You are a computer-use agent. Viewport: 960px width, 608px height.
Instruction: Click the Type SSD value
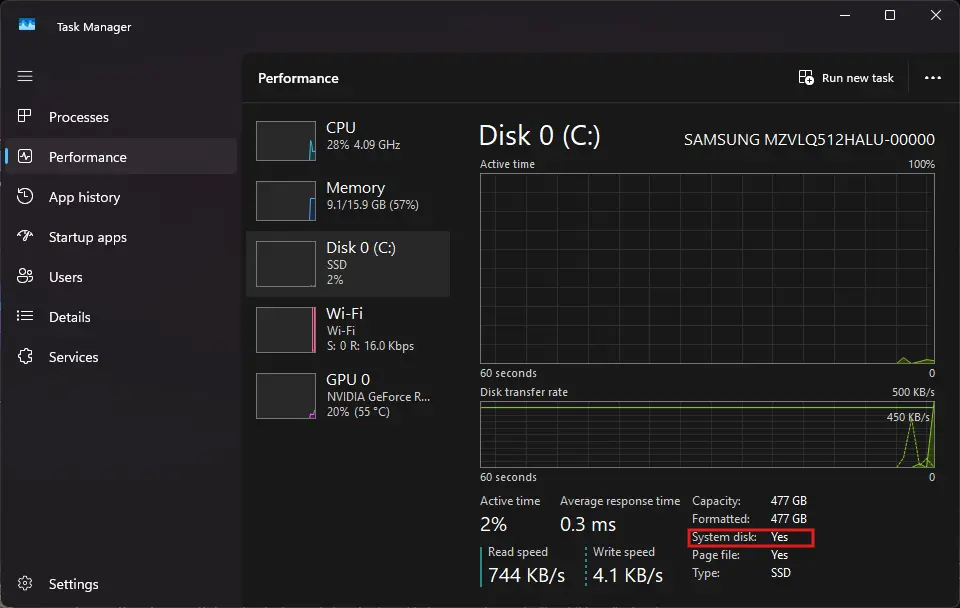point(781,572)
